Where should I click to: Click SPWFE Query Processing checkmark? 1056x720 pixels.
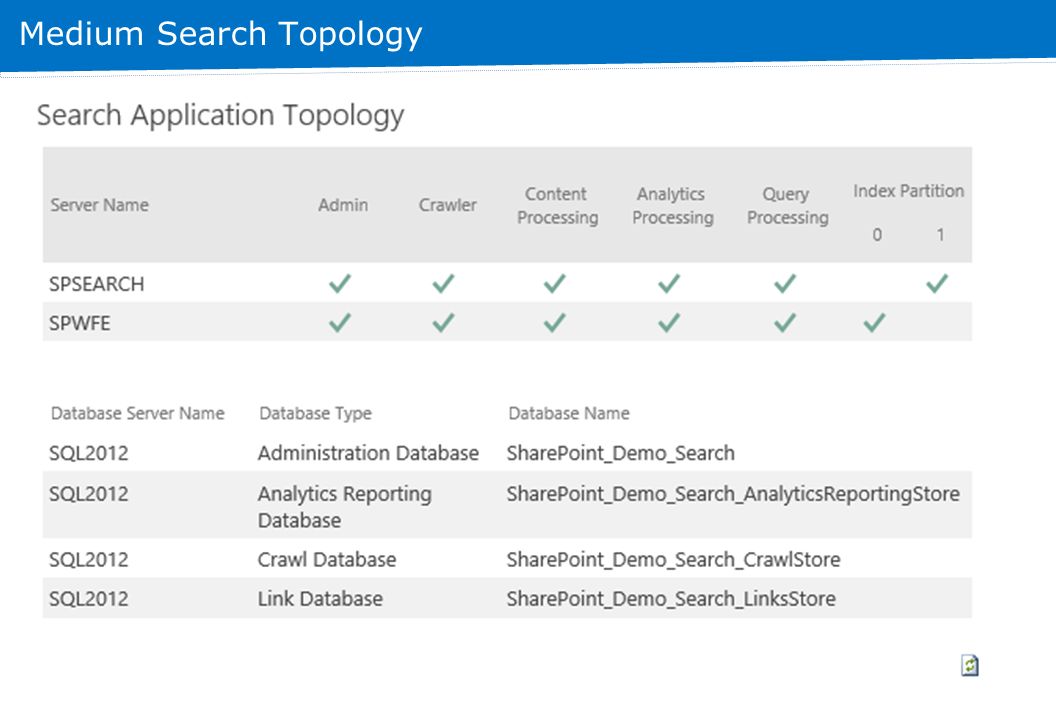(x=785, y=323)
